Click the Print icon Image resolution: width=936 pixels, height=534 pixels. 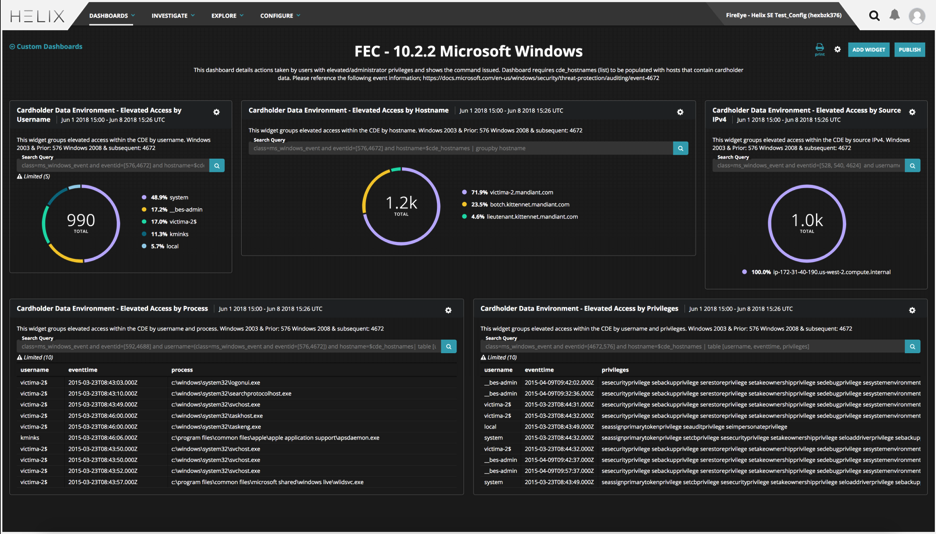820,49
